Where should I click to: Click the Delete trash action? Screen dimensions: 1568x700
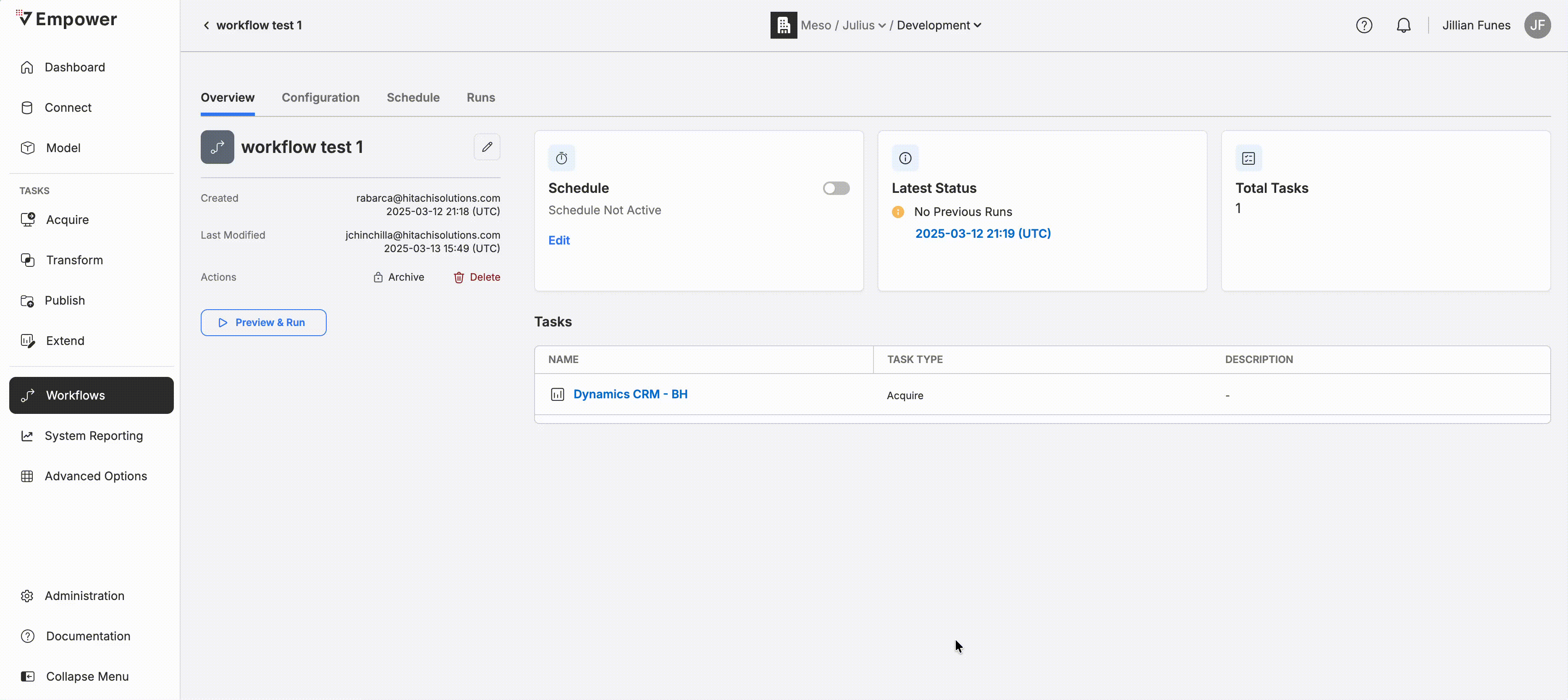tap(477, 277)
